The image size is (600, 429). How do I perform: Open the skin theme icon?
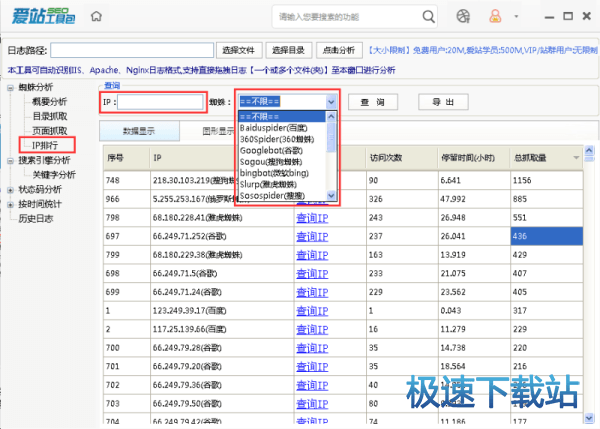(463, 16)
